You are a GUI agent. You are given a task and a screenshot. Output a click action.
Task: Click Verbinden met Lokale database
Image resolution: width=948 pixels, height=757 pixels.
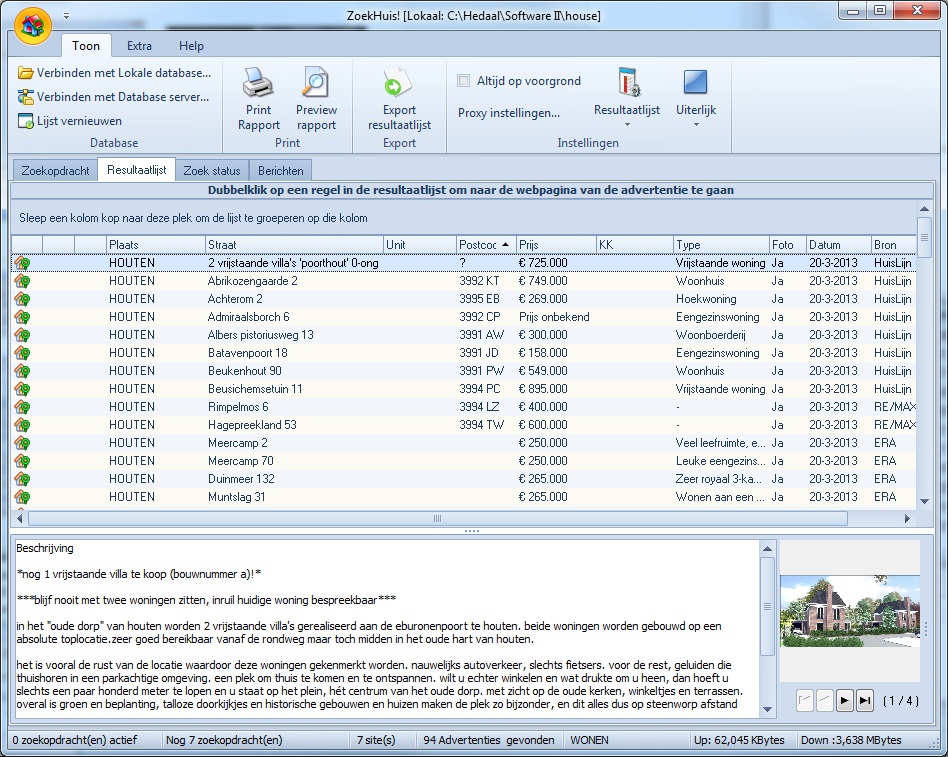[115, 73]
